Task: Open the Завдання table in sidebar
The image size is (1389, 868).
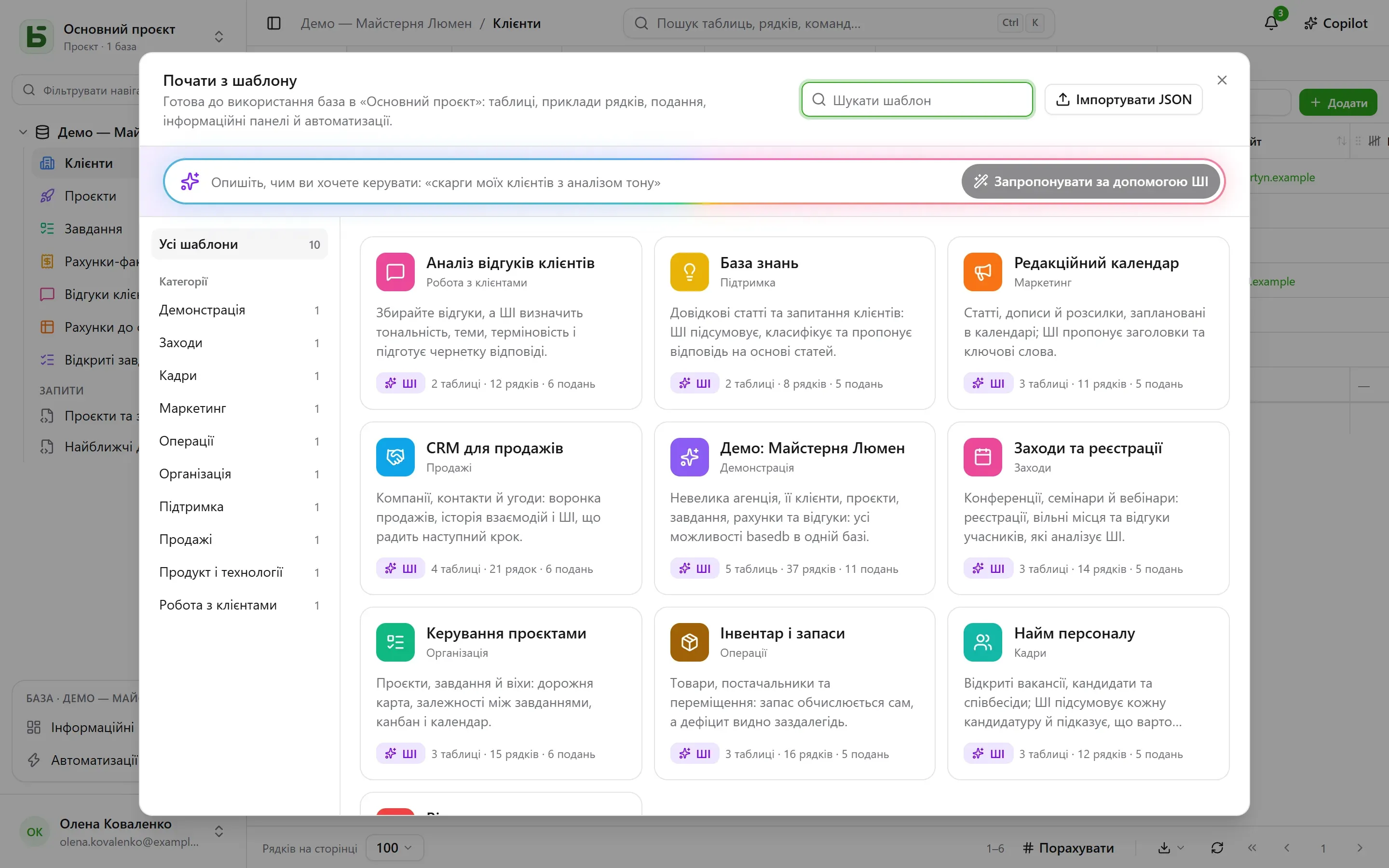Action: (85, 229)
